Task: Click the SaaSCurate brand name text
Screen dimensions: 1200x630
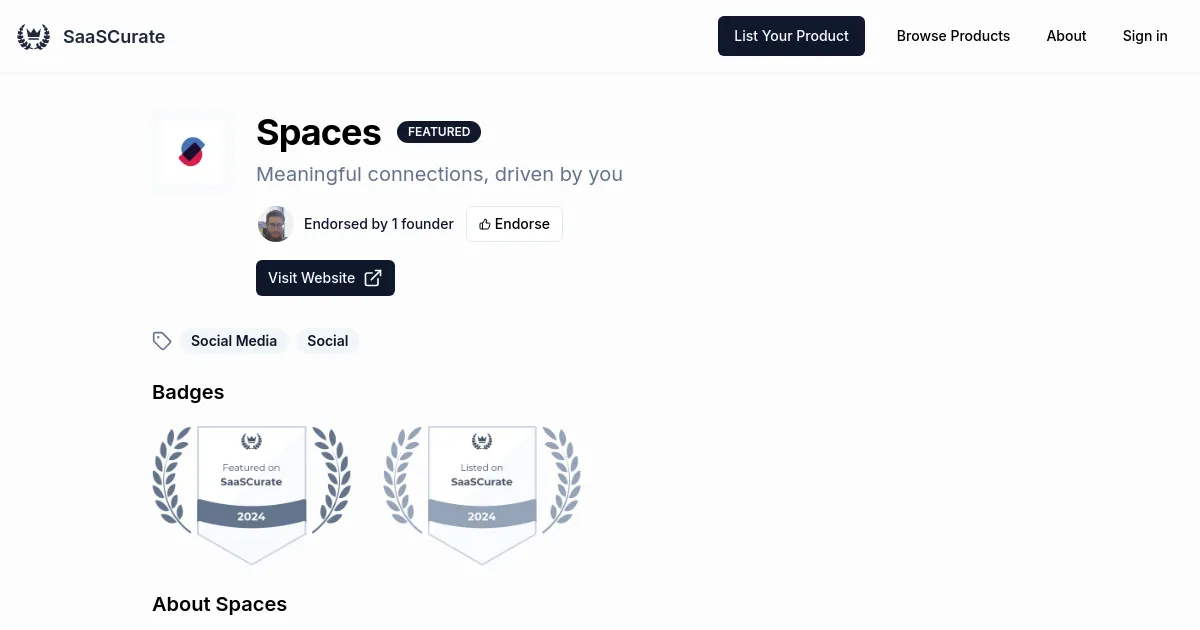Action: tap(114, 37)
